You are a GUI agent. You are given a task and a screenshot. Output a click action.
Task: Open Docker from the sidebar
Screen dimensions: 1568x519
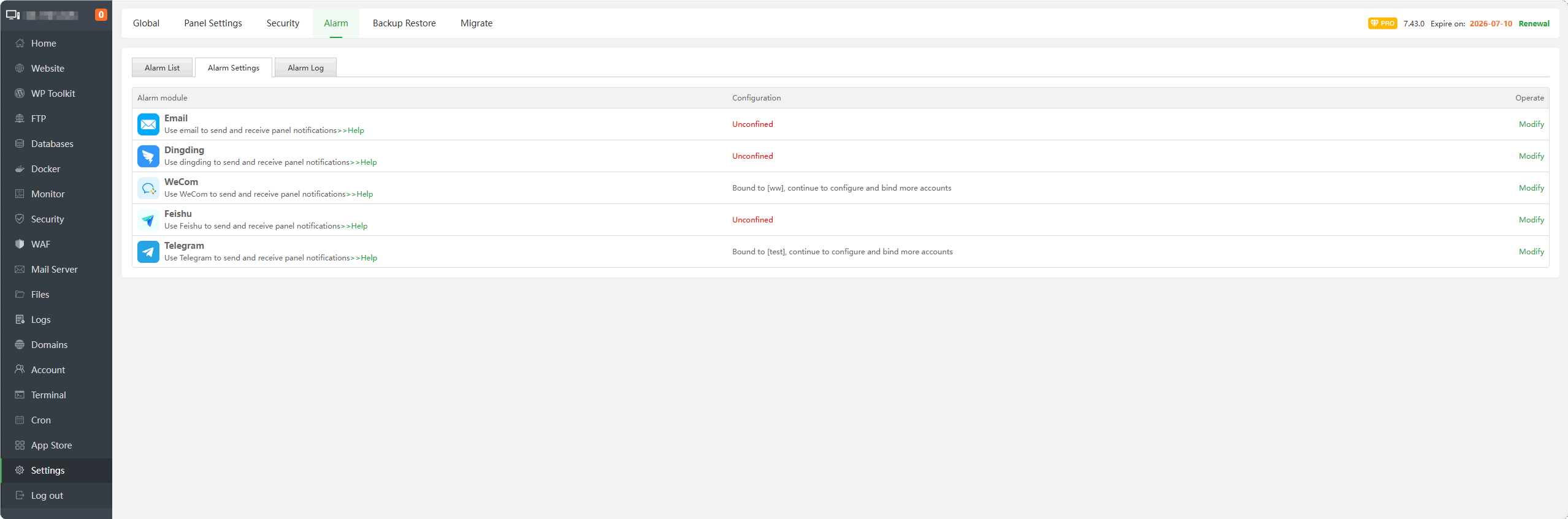pos(45,169)
